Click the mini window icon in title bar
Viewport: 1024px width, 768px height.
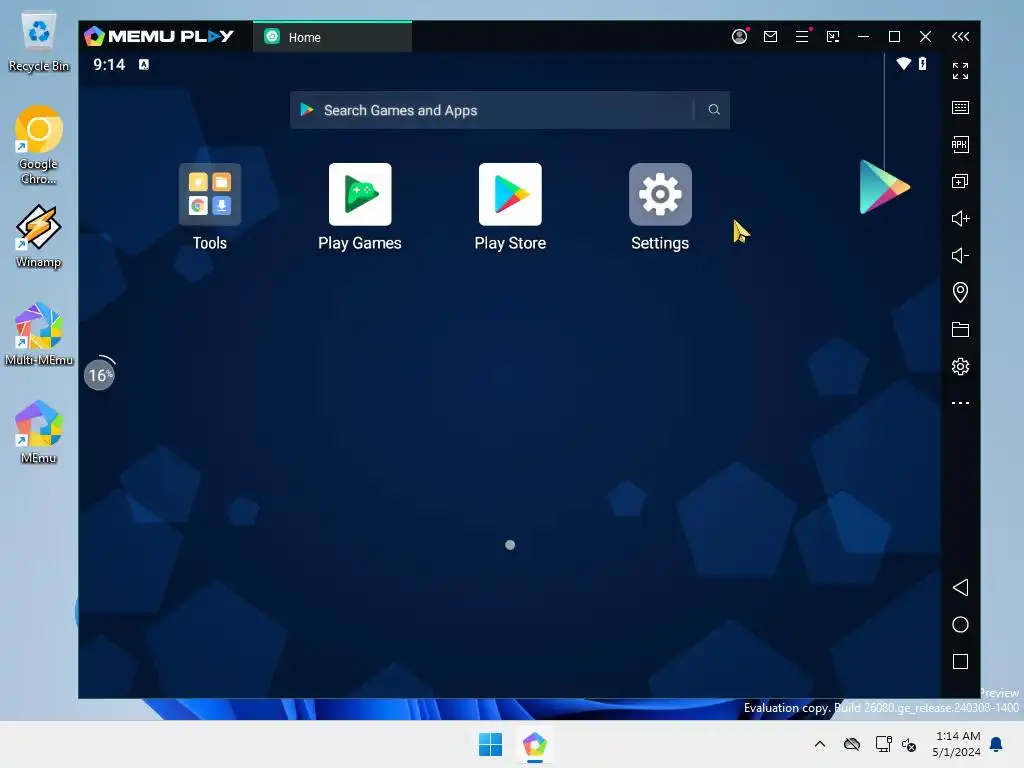(x=833, y=37)
